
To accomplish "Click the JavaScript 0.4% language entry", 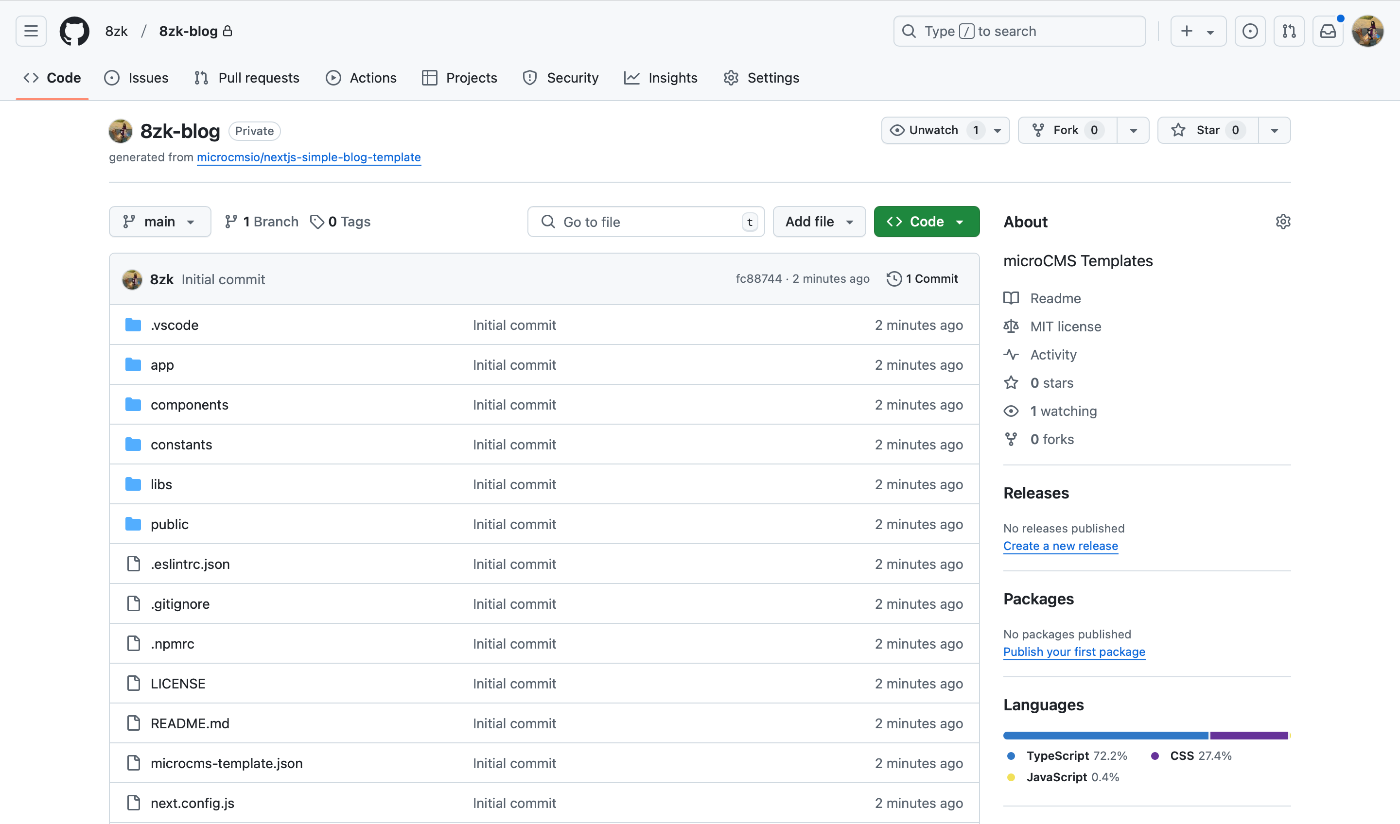I will tap(1063, 777).
